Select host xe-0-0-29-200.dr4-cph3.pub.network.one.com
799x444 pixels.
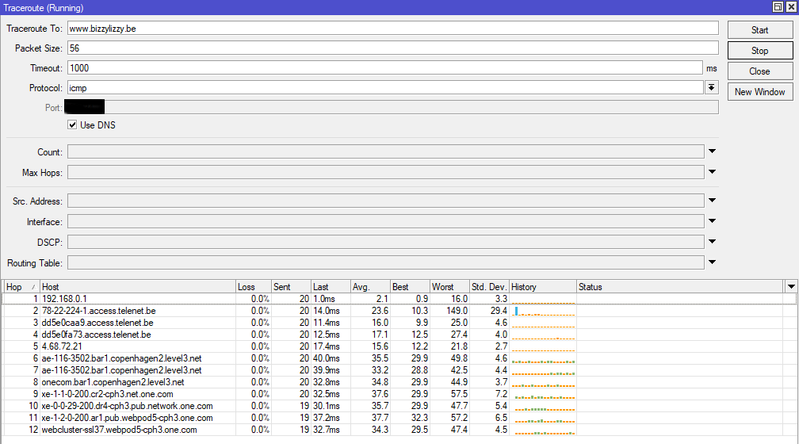click(x=127, y=406)
